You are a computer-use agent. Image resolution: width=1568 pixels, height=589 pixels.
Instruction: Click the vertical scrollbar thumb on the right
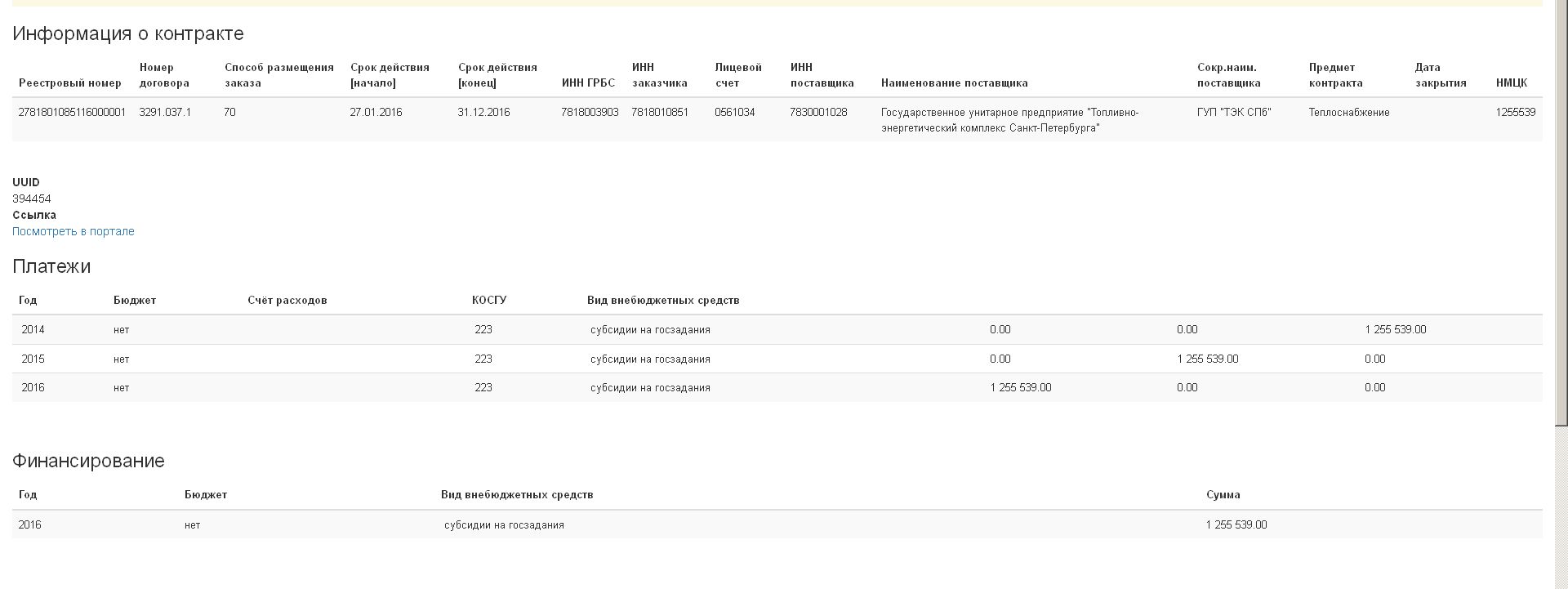click(x=1561, y=212)
